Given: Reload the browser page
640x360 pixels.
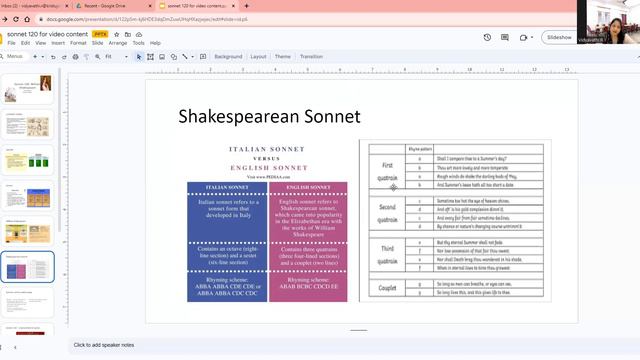Looking at the screenshot, I should [x=16, y=19].
